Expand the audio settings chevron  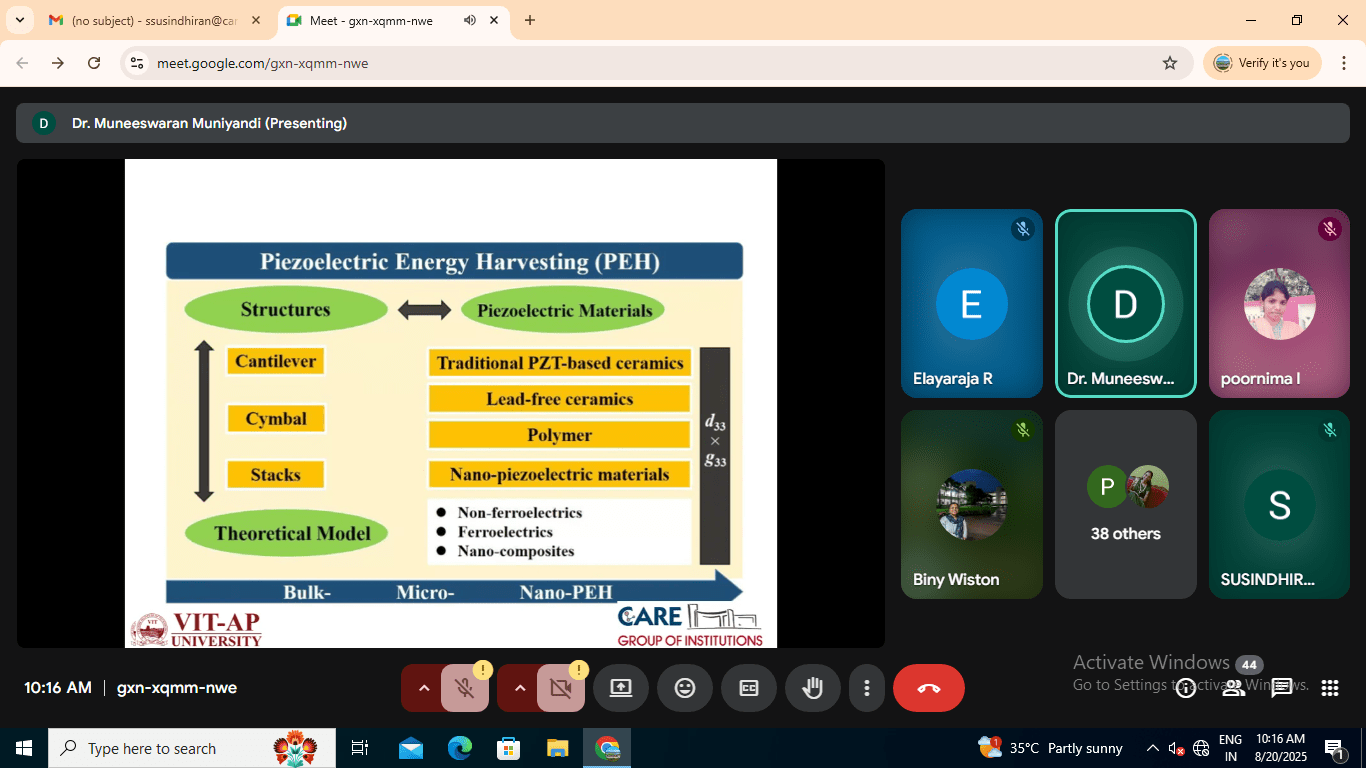(424, 688)
